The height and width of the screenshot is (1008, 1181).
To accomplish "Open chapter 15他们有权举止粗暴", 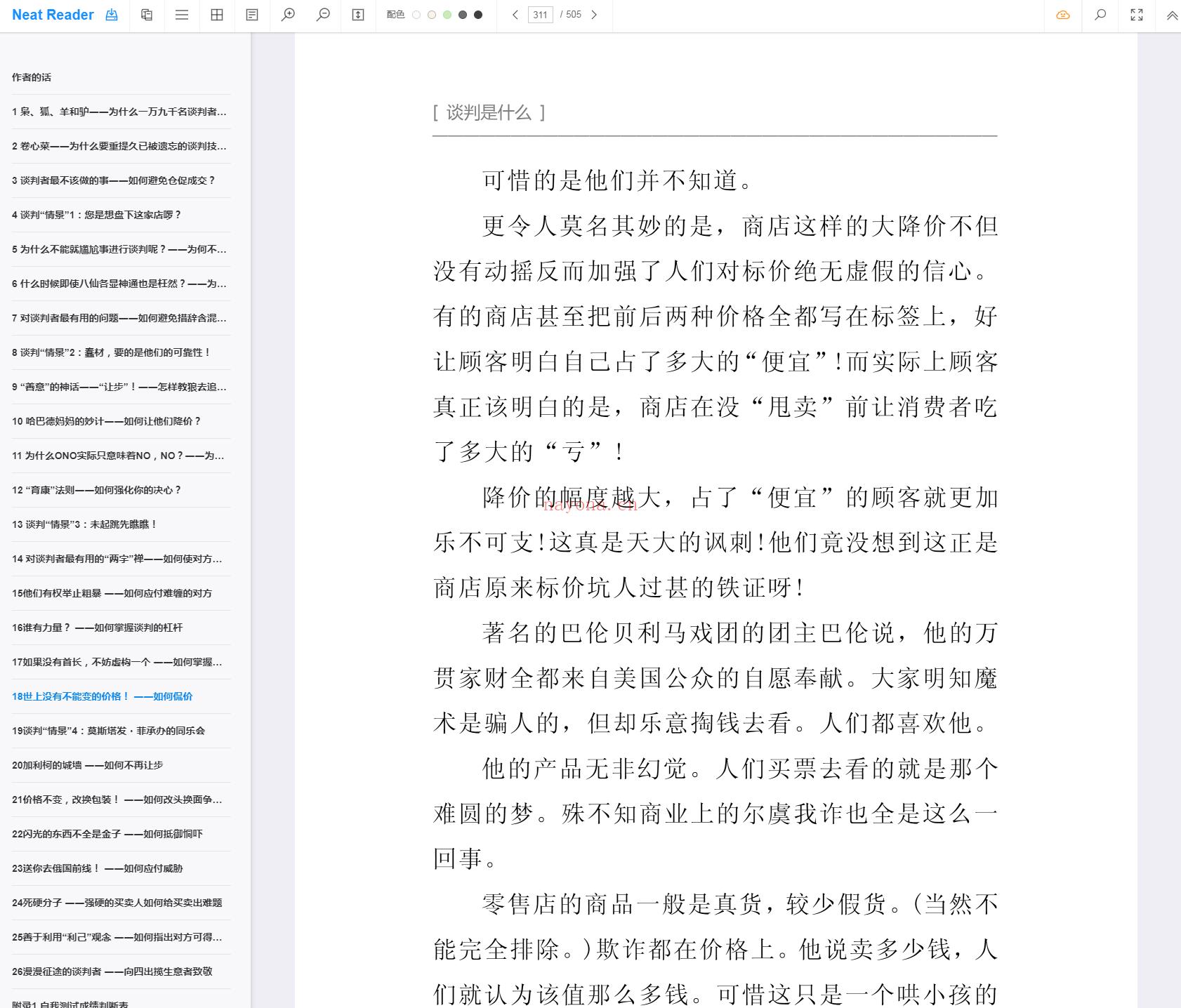I will (112, 593).
